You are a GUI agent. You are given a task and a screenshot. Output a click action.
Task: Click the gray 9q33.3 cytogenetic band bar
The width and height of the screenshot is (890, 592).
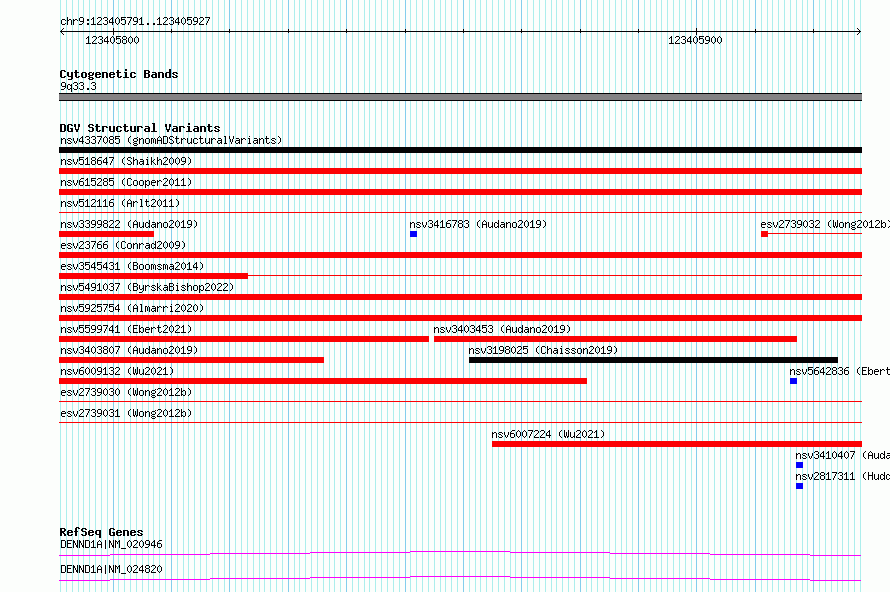coord(460,97)
